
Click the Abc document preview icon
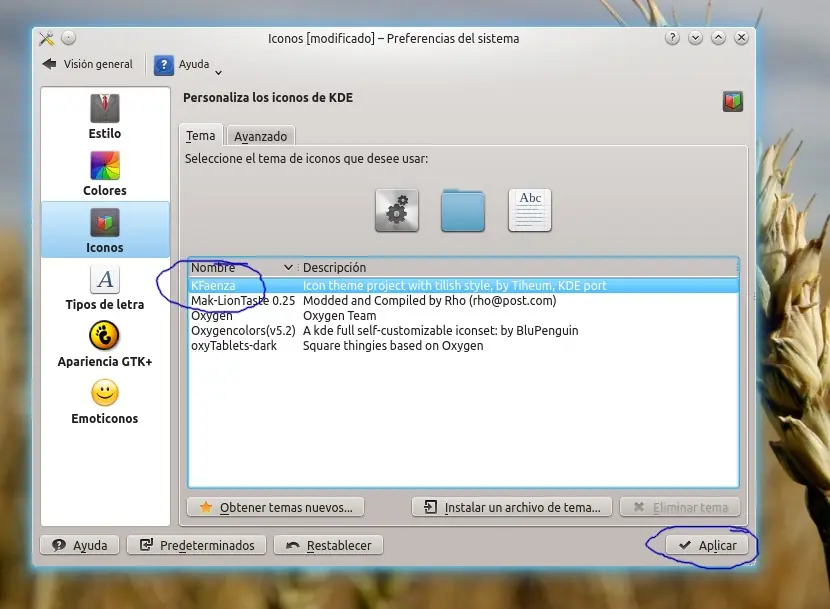(x=530, y=211)
